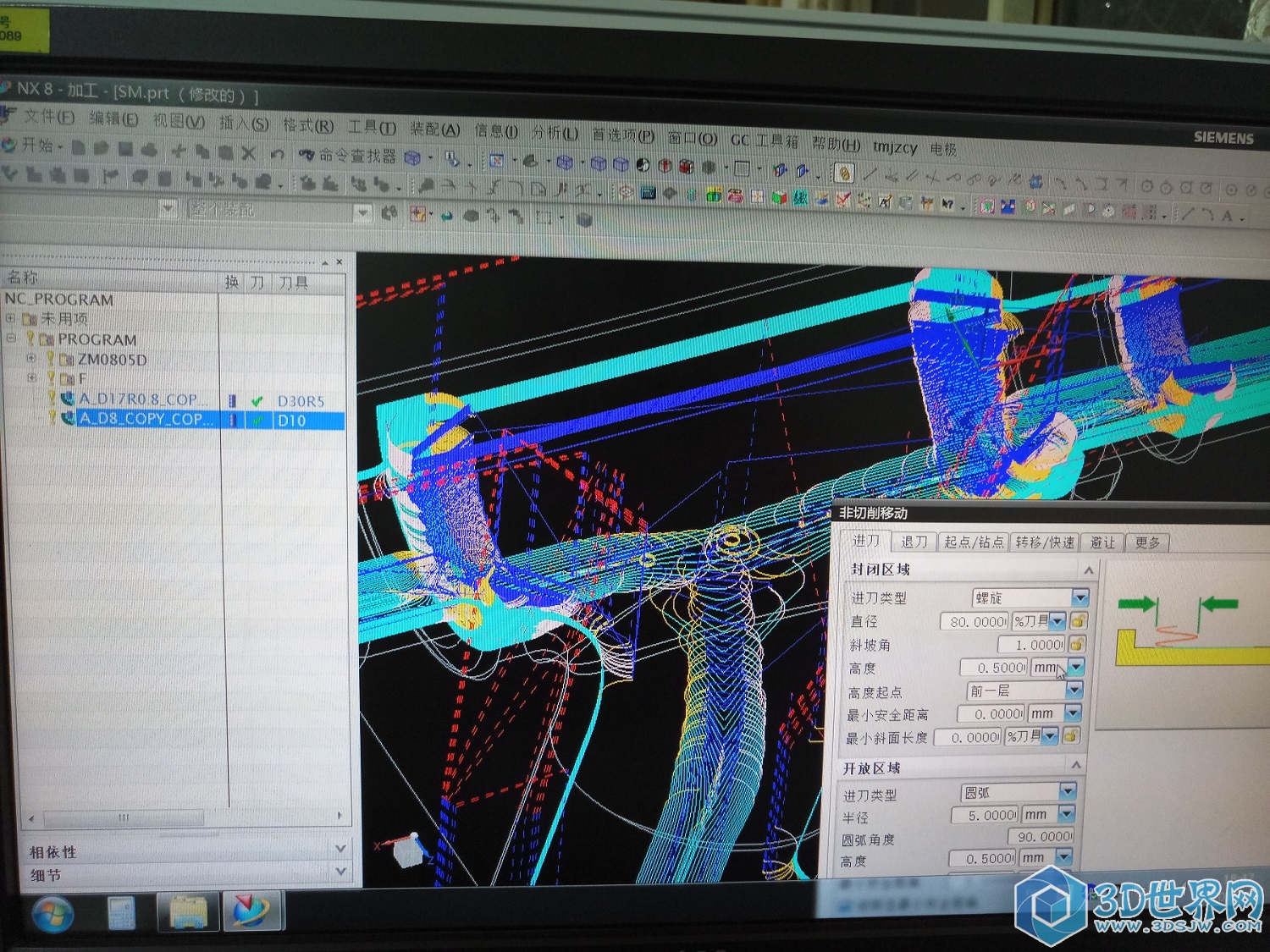Collapse the PROGRAM tree node

pyautogui.click(x=11, y=338)
